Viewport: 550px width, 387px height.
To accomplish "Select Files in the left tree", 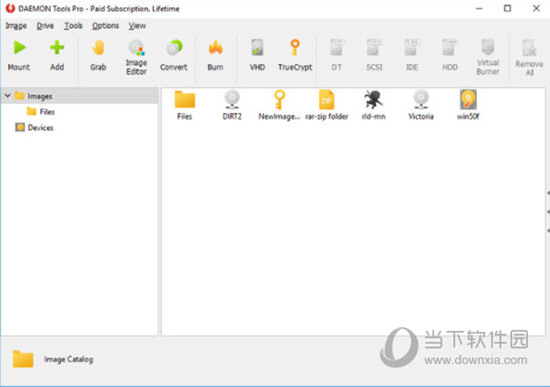I will (x=47, y=112).
